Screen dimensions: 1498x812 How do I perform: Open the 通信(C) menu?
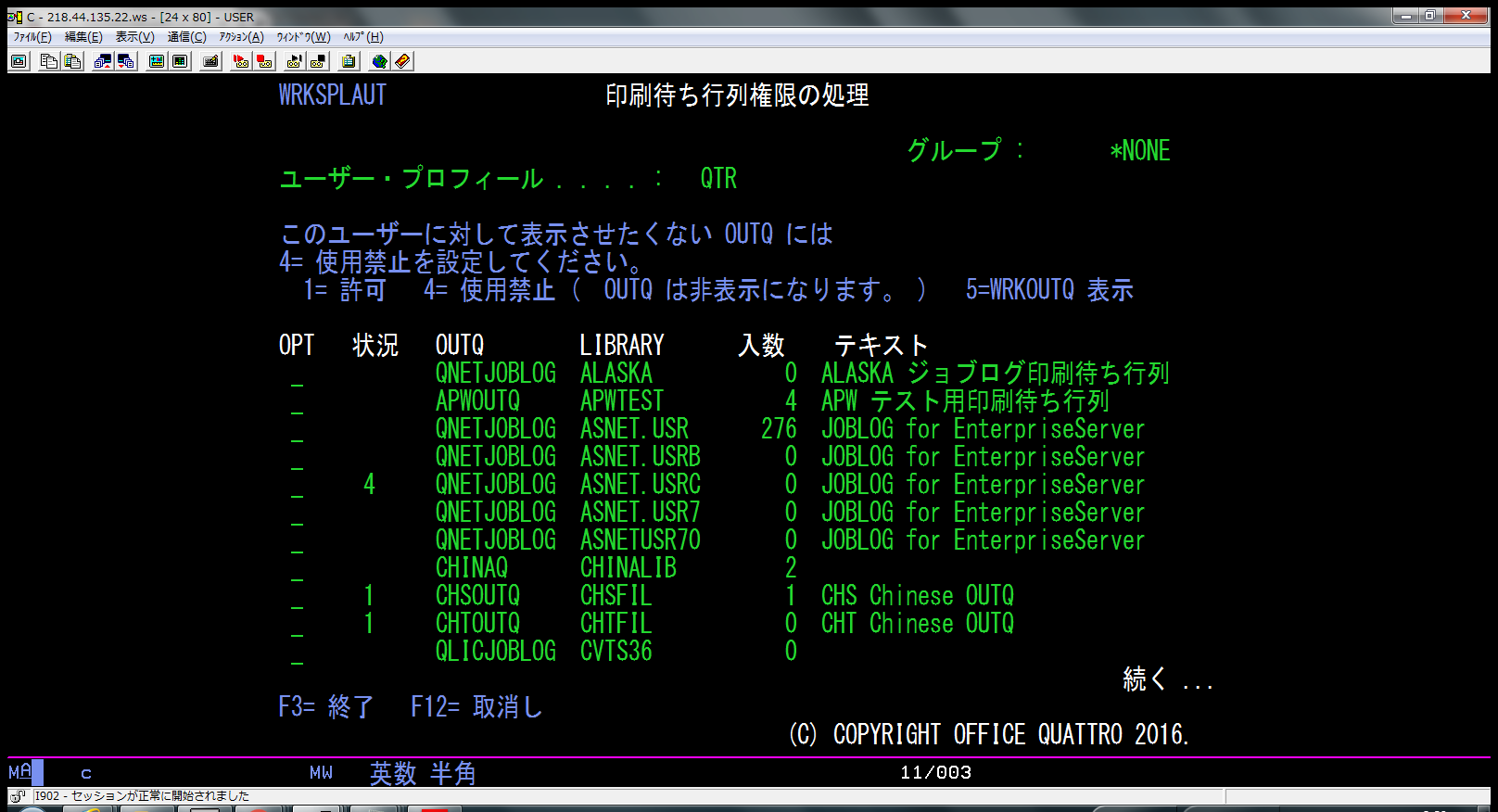point(186,37)
